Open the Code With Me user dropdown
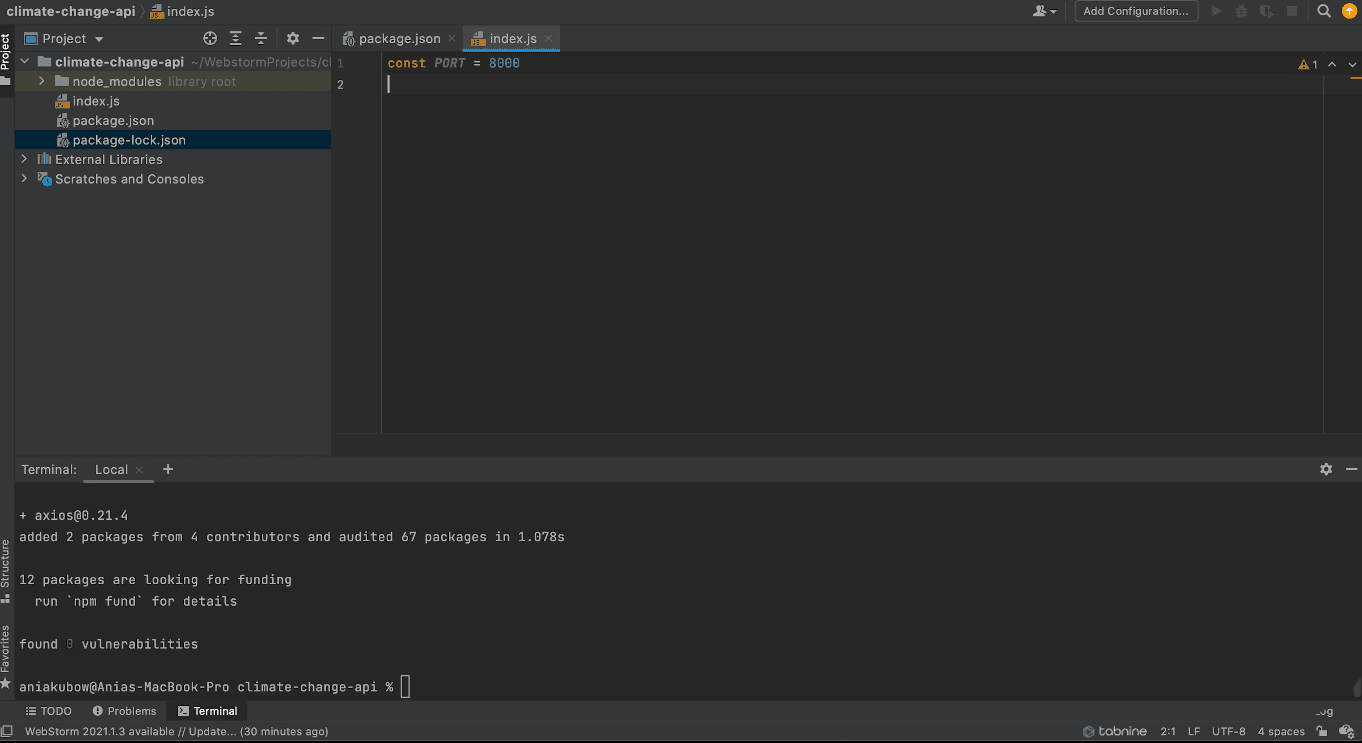This screenshot has width=1362, height=743. (x=1044, y=11)
